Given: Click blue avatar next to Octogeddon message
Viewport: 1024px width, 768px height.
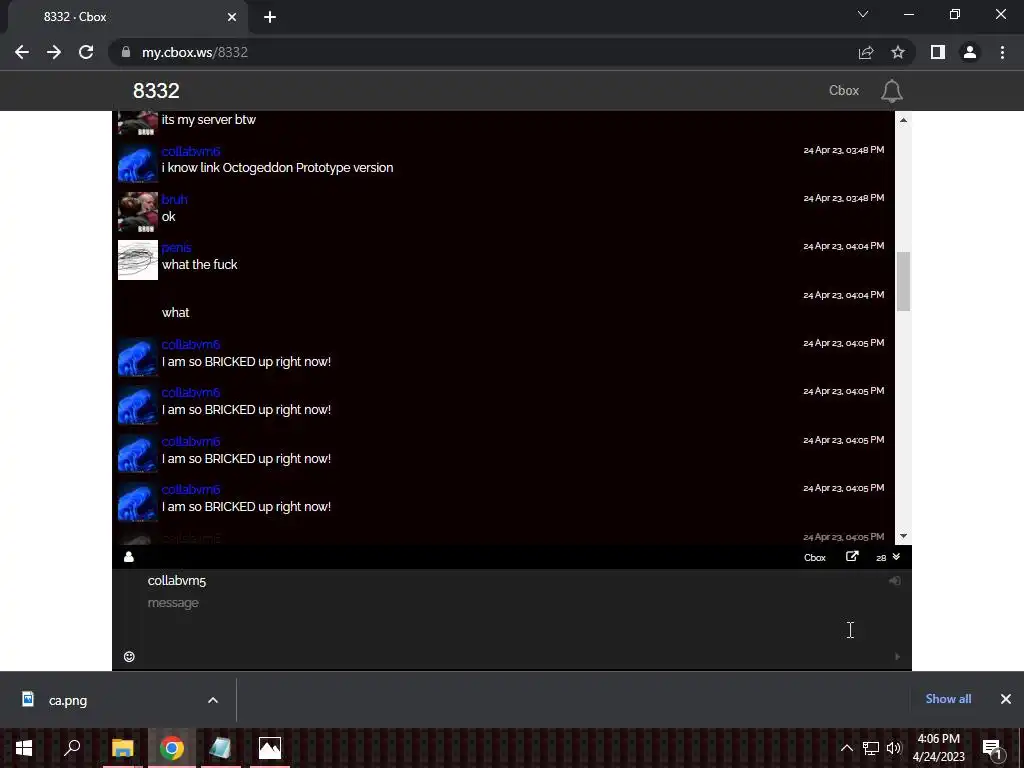Looking at the screenshot, I should point(138,164).
